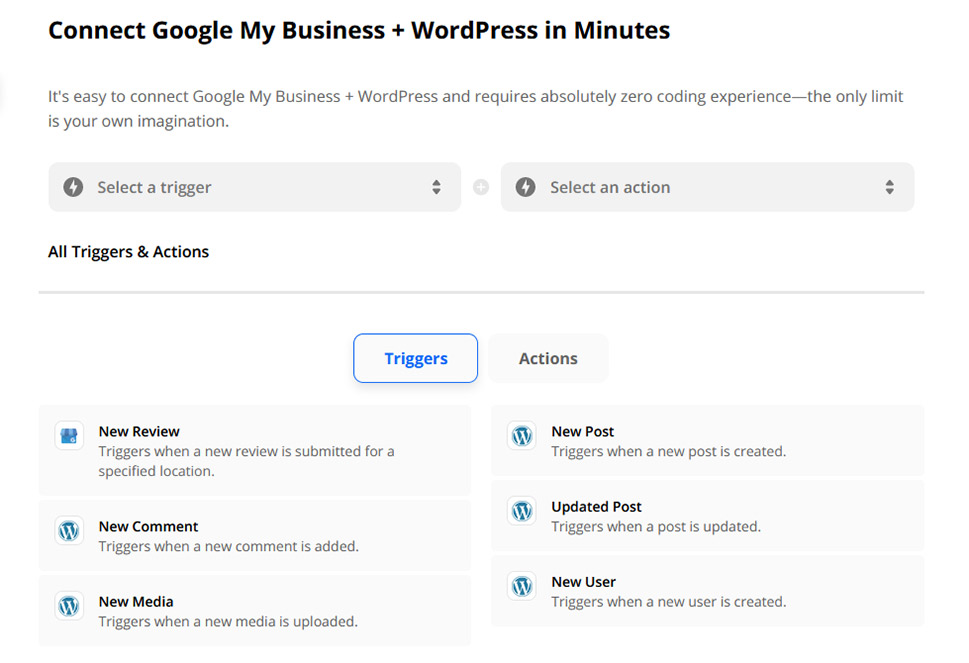969x663 pixels.
Task: Select the Triggers tab
Action: (x=416, y=358)
